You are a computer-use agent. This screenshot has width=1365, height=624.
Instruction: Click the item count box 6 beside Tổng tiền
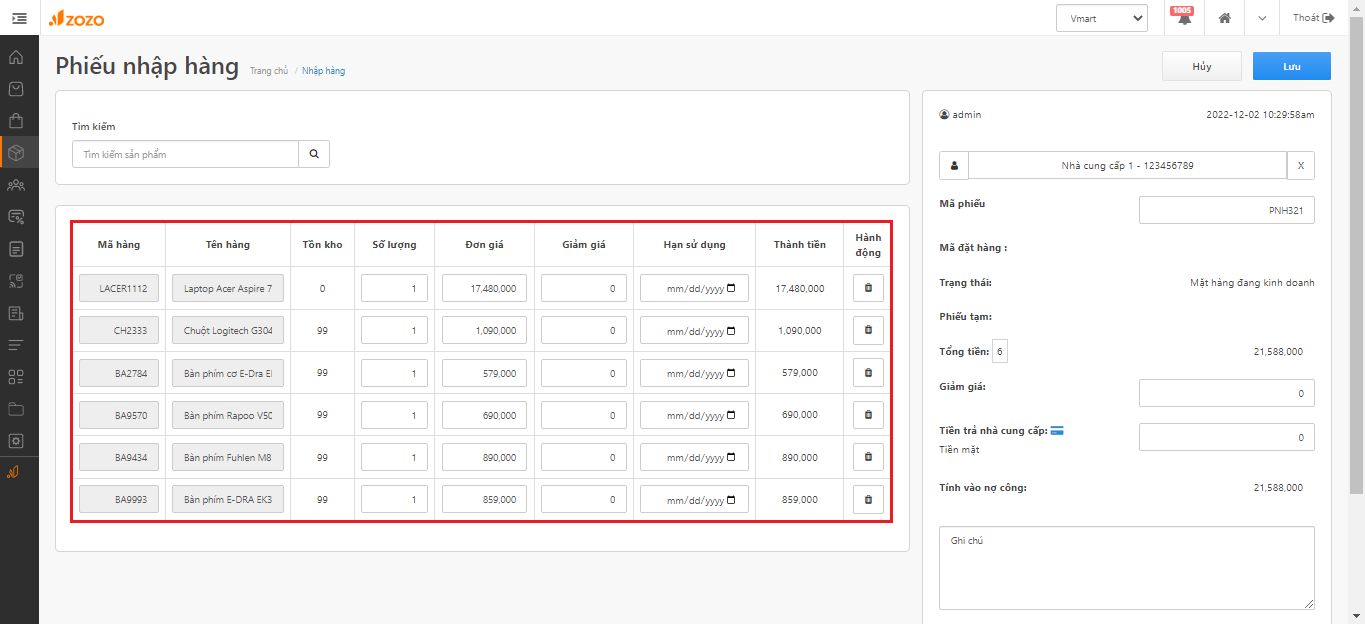pos(1000,351)
